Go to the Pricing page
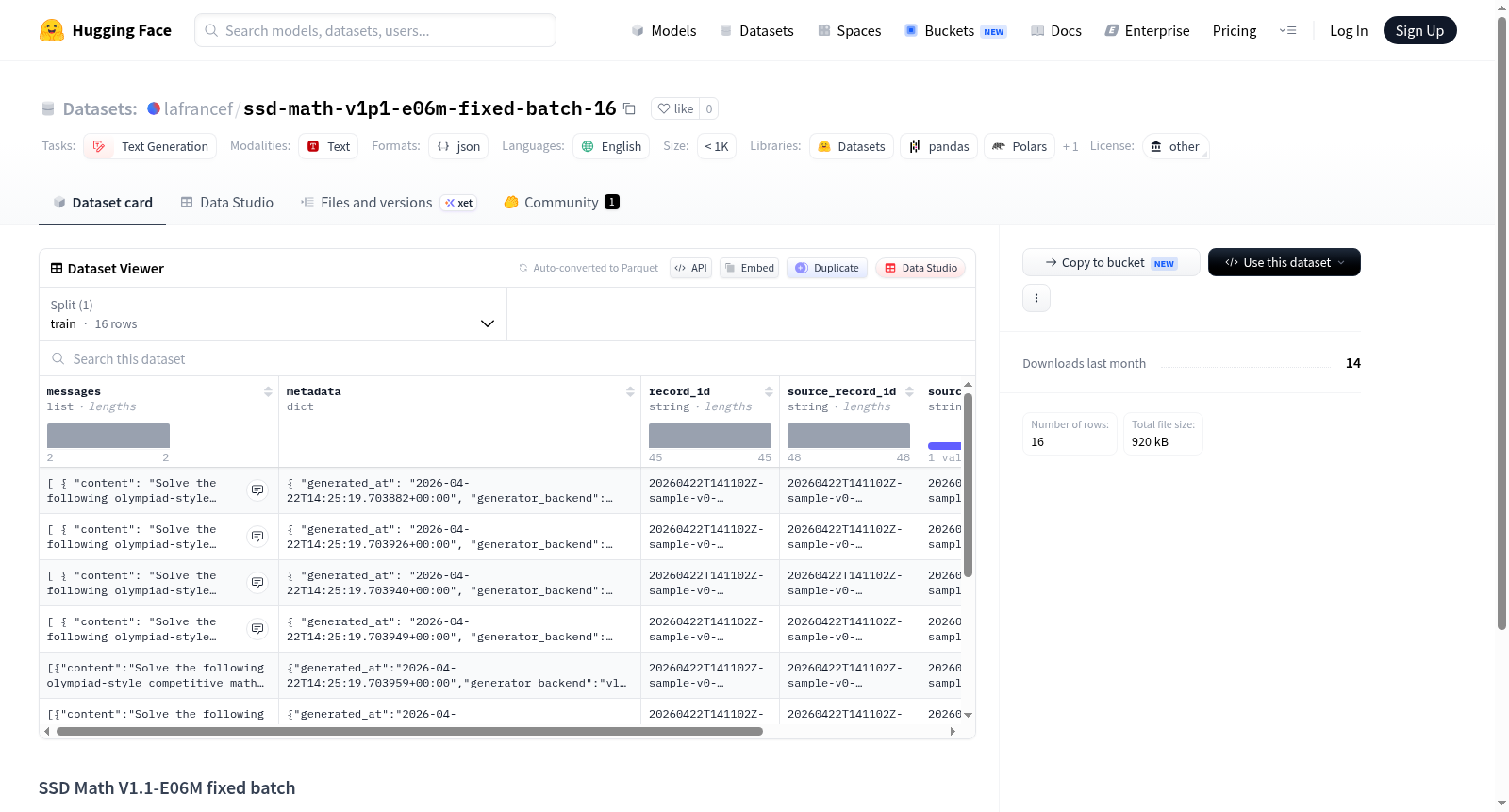 pos(1235,31)
